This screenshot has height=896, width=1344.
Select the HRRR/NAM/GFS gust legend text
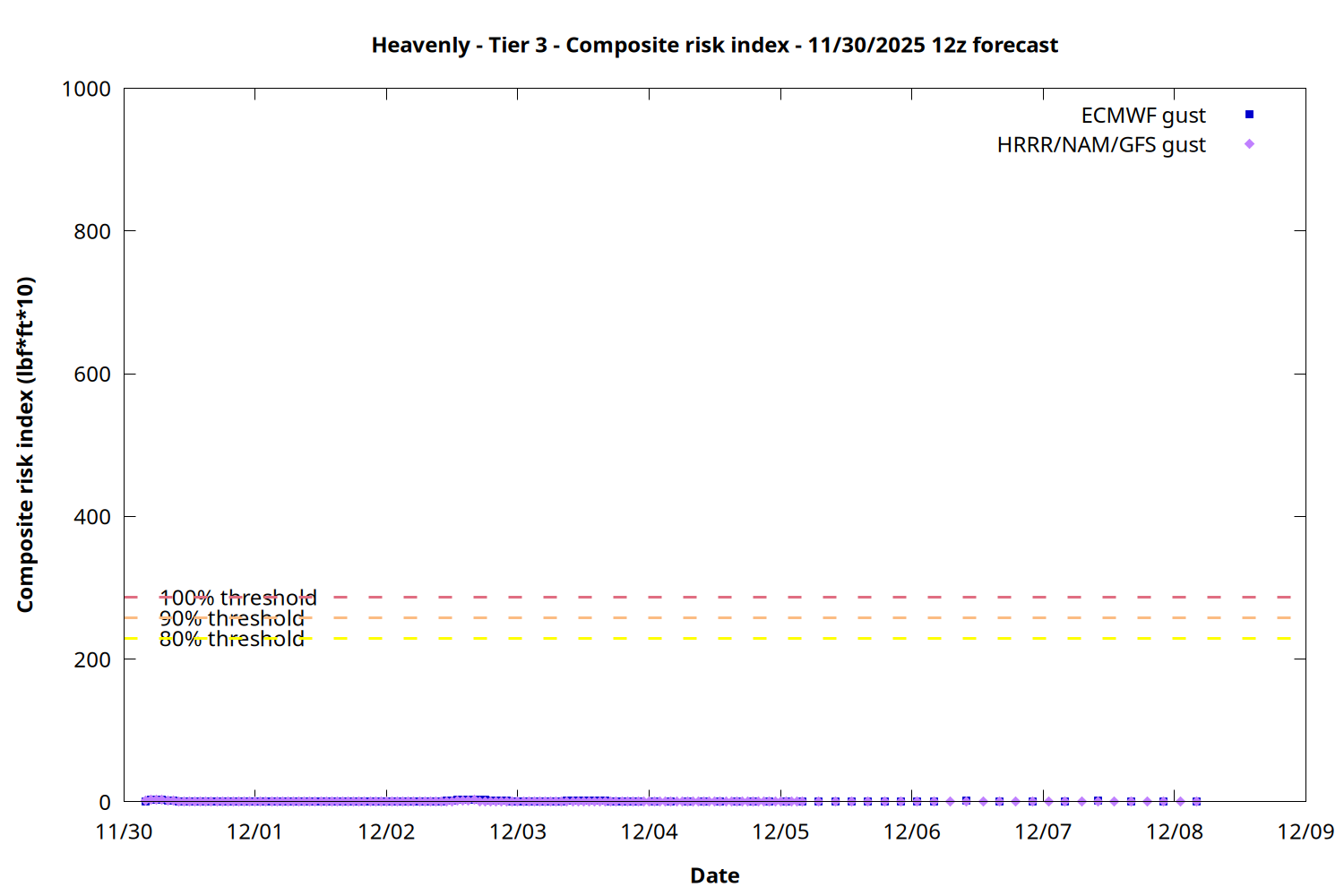point(1100,145)
